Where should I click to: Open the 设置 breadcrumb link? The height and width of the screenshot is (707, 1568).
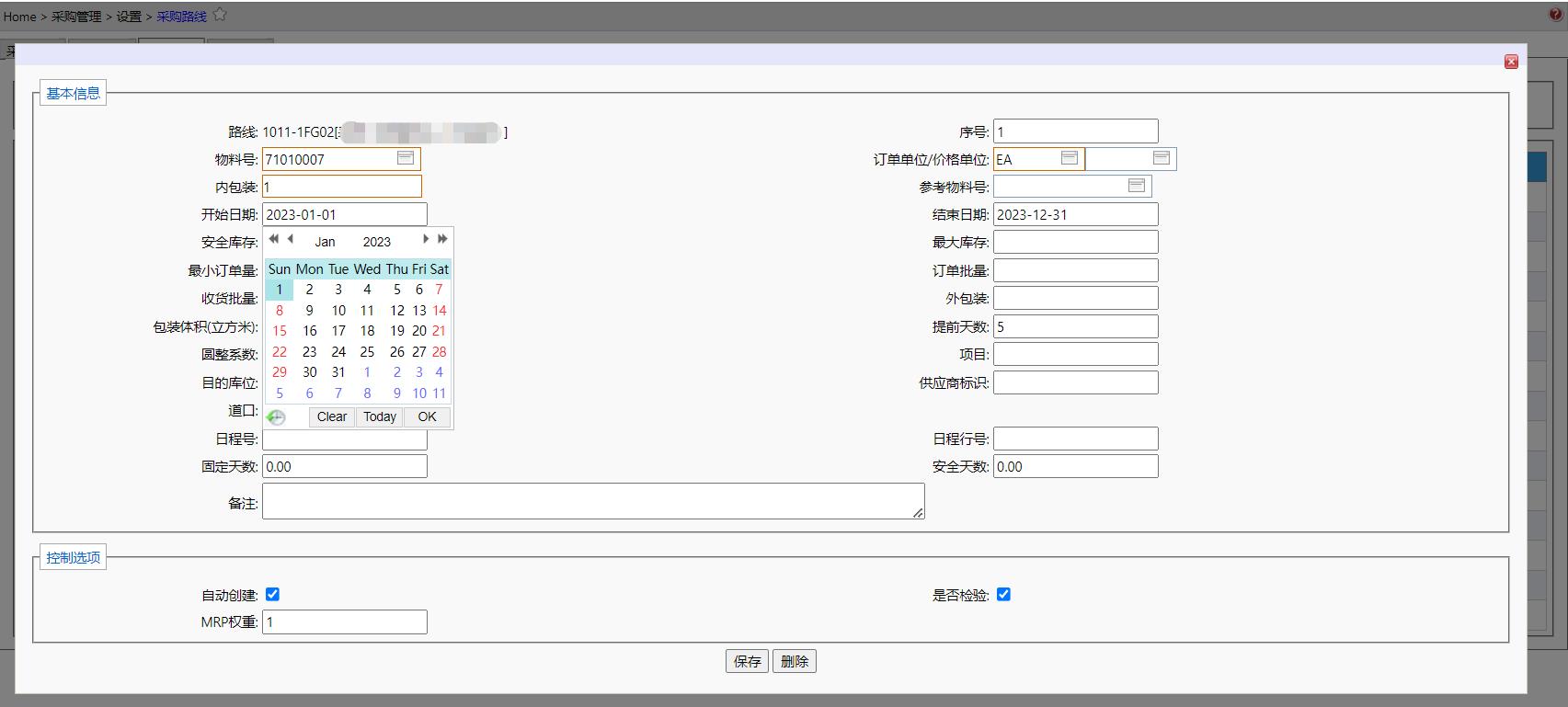pos(129,17)
